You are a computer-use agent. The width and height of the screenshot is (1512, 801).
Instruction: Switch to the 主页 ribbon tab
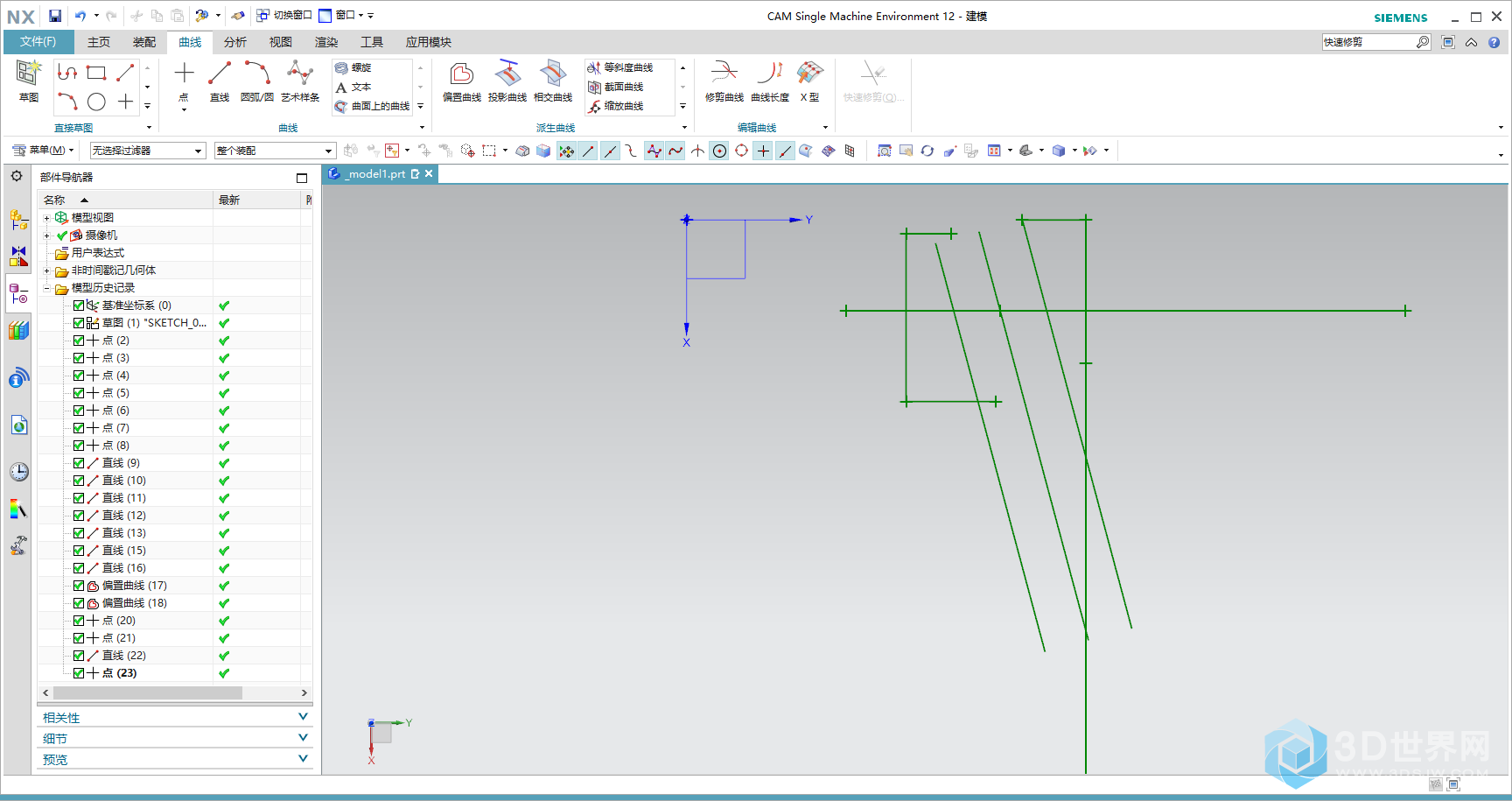99,42
